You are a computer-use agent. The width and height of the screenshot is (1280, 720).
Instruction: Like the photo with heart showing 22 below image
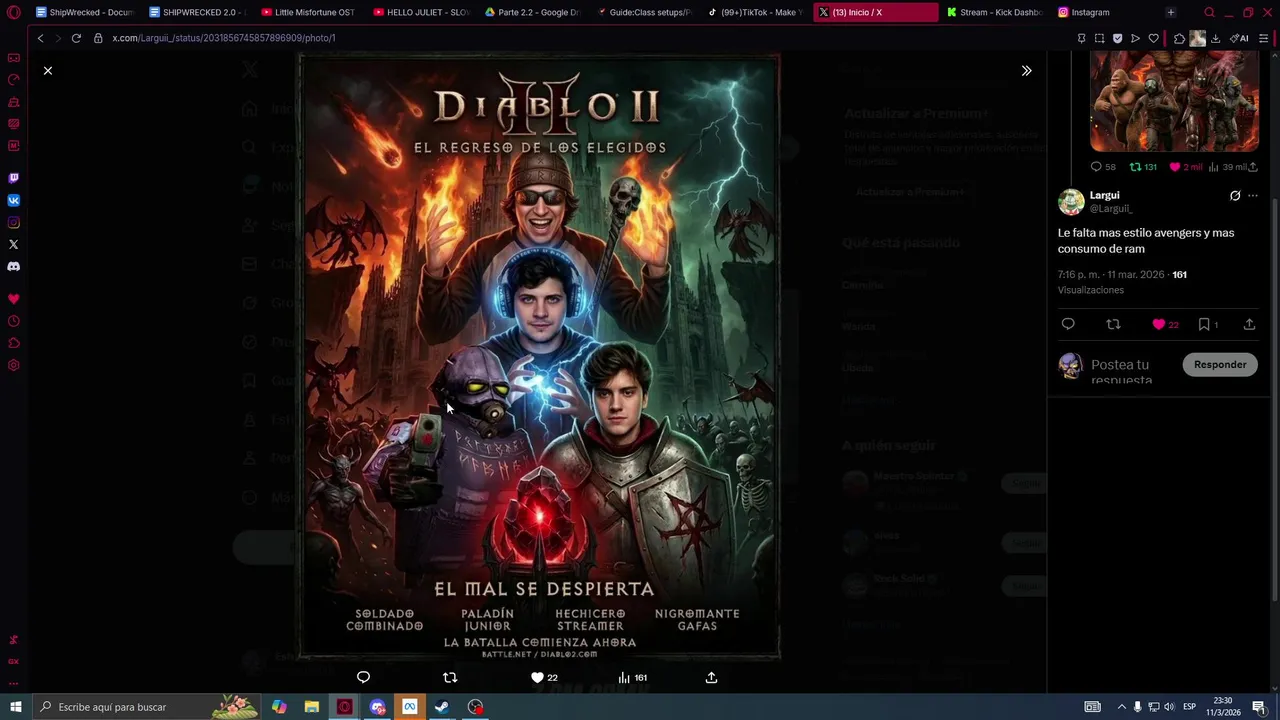(544, 677)
